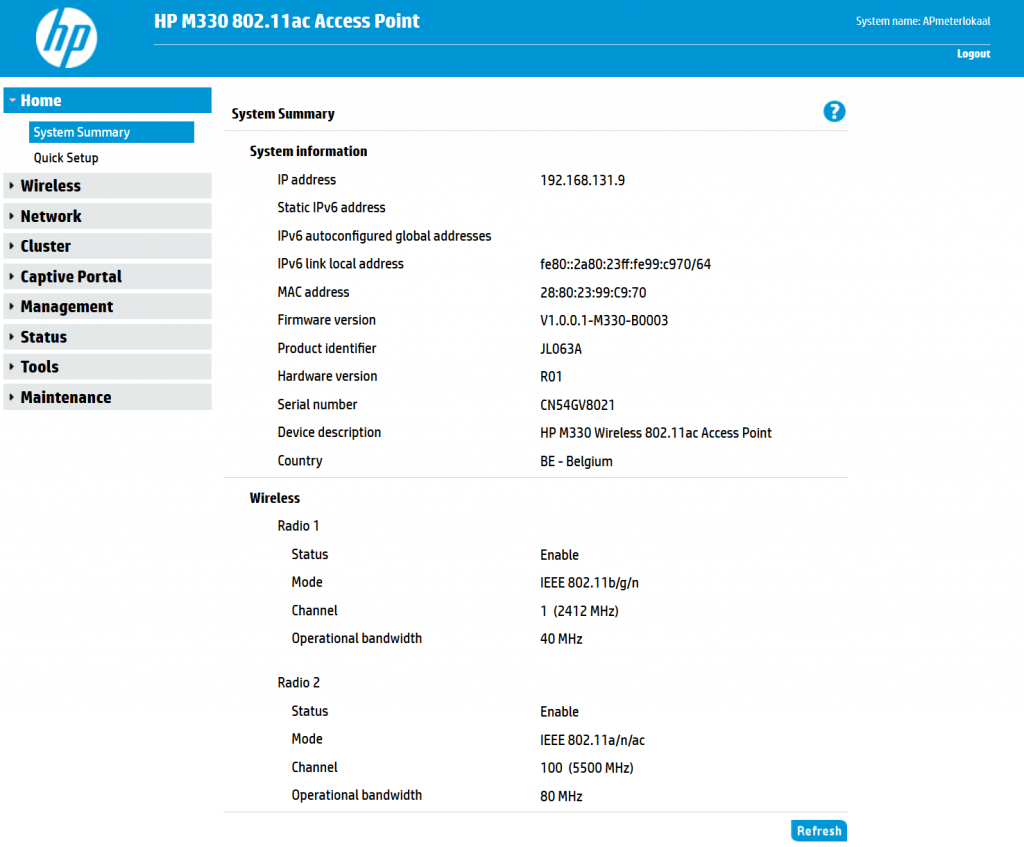
Task: Select System Summary in the sidebar
Action: pos(111,132)
